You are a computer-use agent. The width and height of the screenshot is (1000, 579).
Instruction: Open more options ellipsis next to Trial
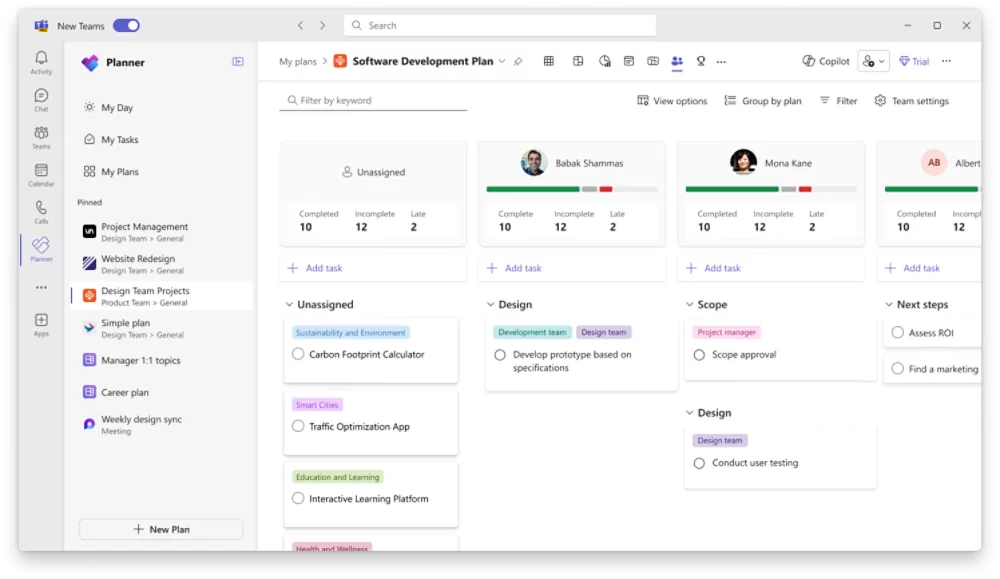coord(946,61)
